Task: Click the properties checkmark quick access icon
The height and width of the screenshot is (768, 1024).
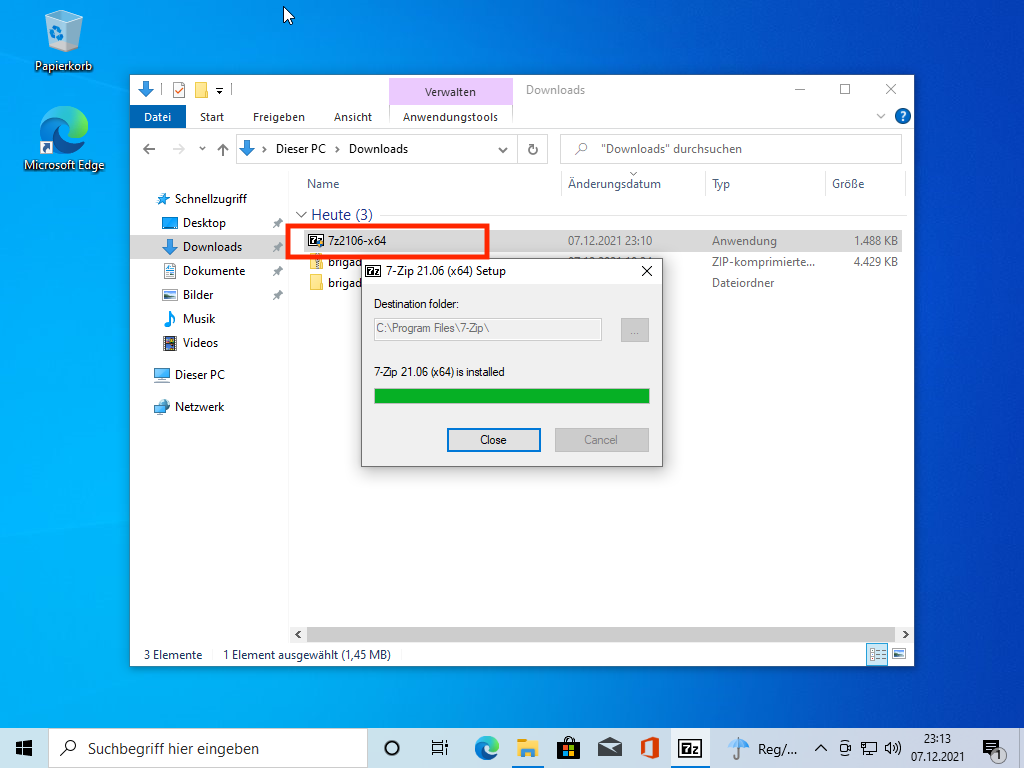Action: coord(178,90)
